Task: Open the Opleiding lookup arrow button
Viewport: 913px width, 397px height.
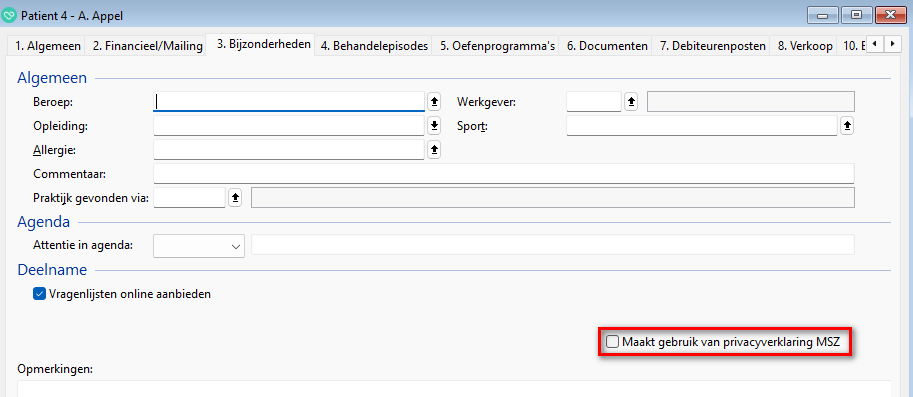Action: [434, 125]
